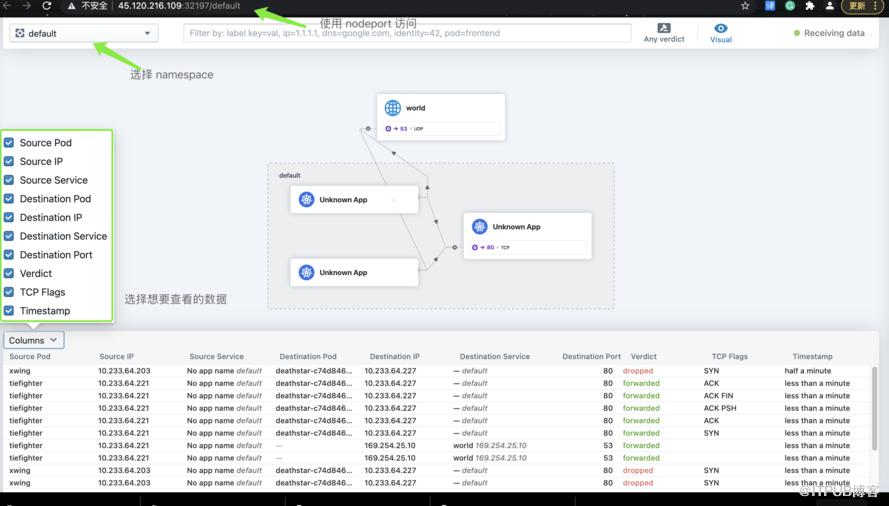Click the browser reload icon

coord(46,6)
